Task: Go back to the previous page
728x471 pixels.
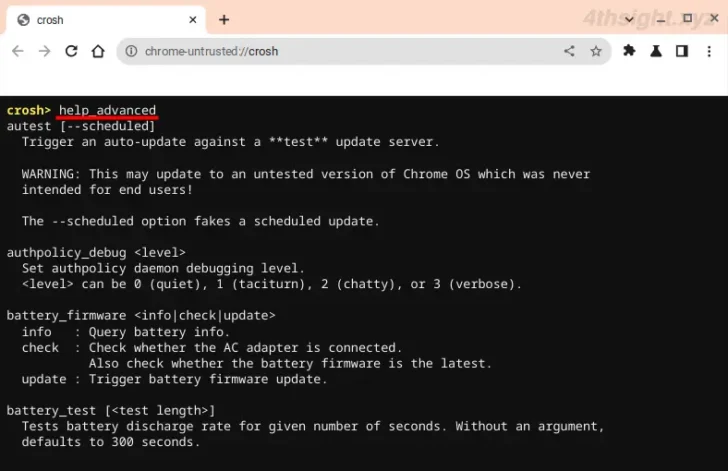Action: (18, 51)
